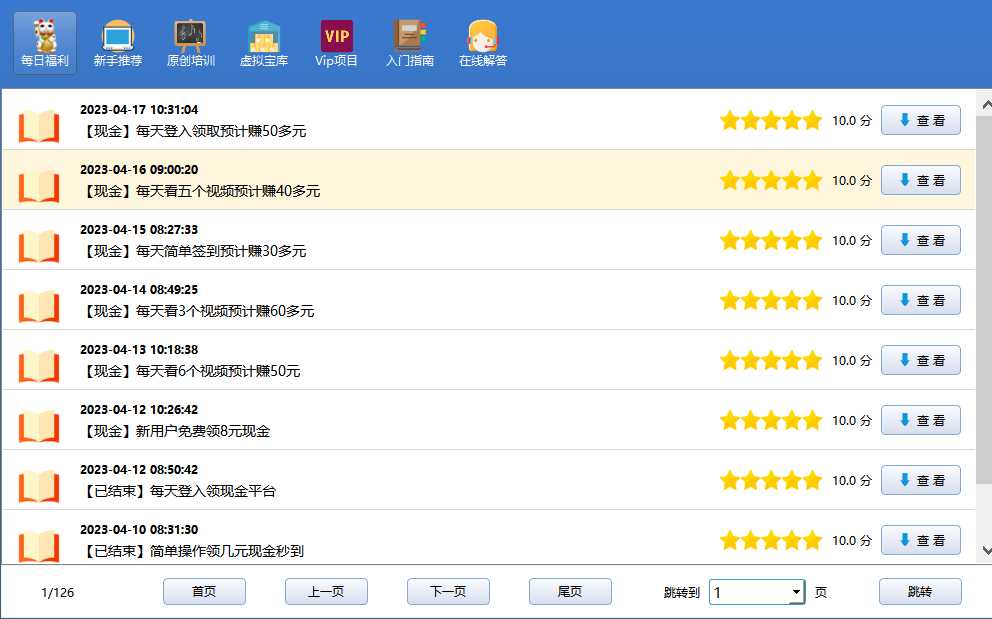Select title 【现金】每天简单签到预计赚30多元
The image size is (992, 619).
click(194, 251)
